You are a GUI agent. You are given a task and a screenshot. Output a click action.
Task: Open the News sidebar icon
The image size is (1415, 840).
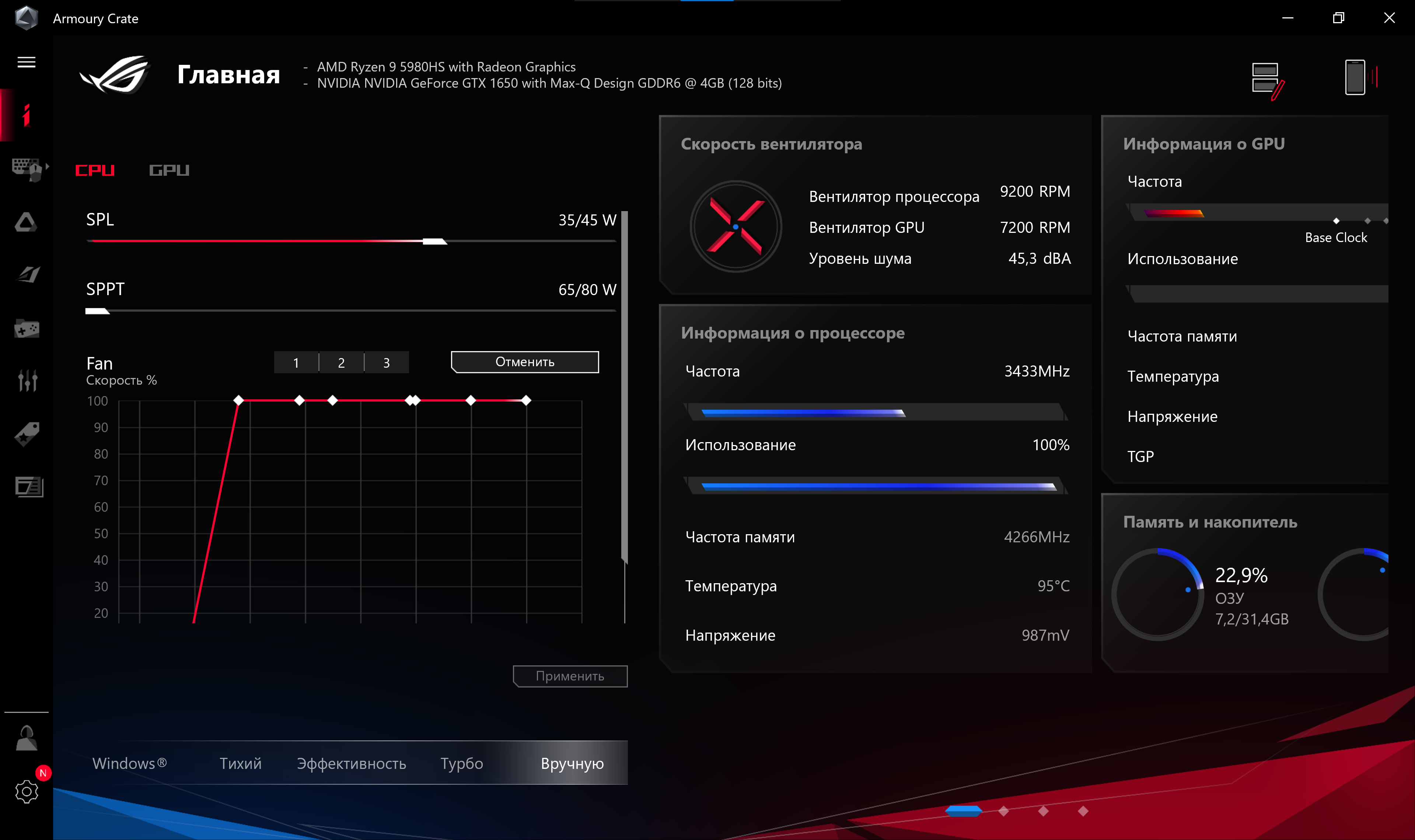tap(28, 487)
